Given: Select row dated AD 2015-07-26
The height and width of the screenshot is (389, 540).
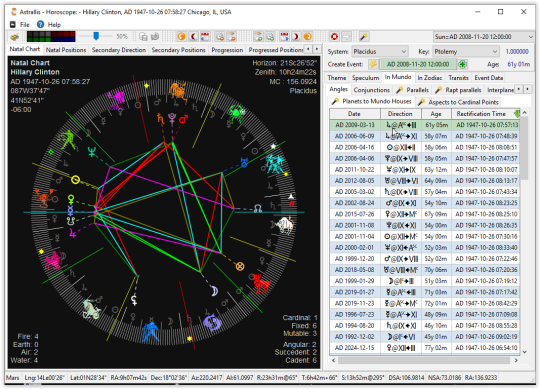Looking at the screenshot, I should pyautogui.click(x=424, y=214).
